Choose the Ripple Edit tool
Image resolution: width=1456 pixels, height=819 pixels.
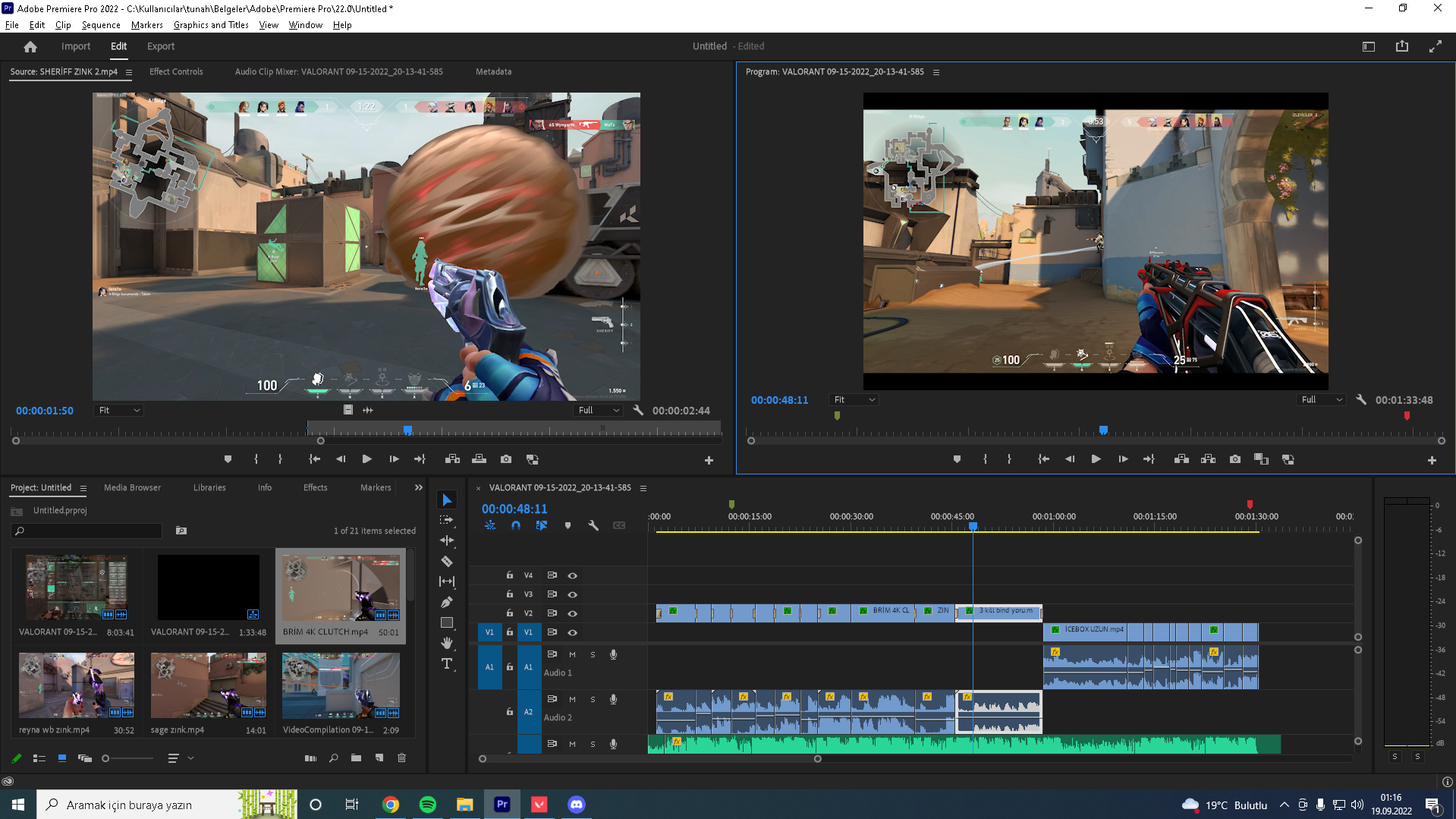click(447, 540)
